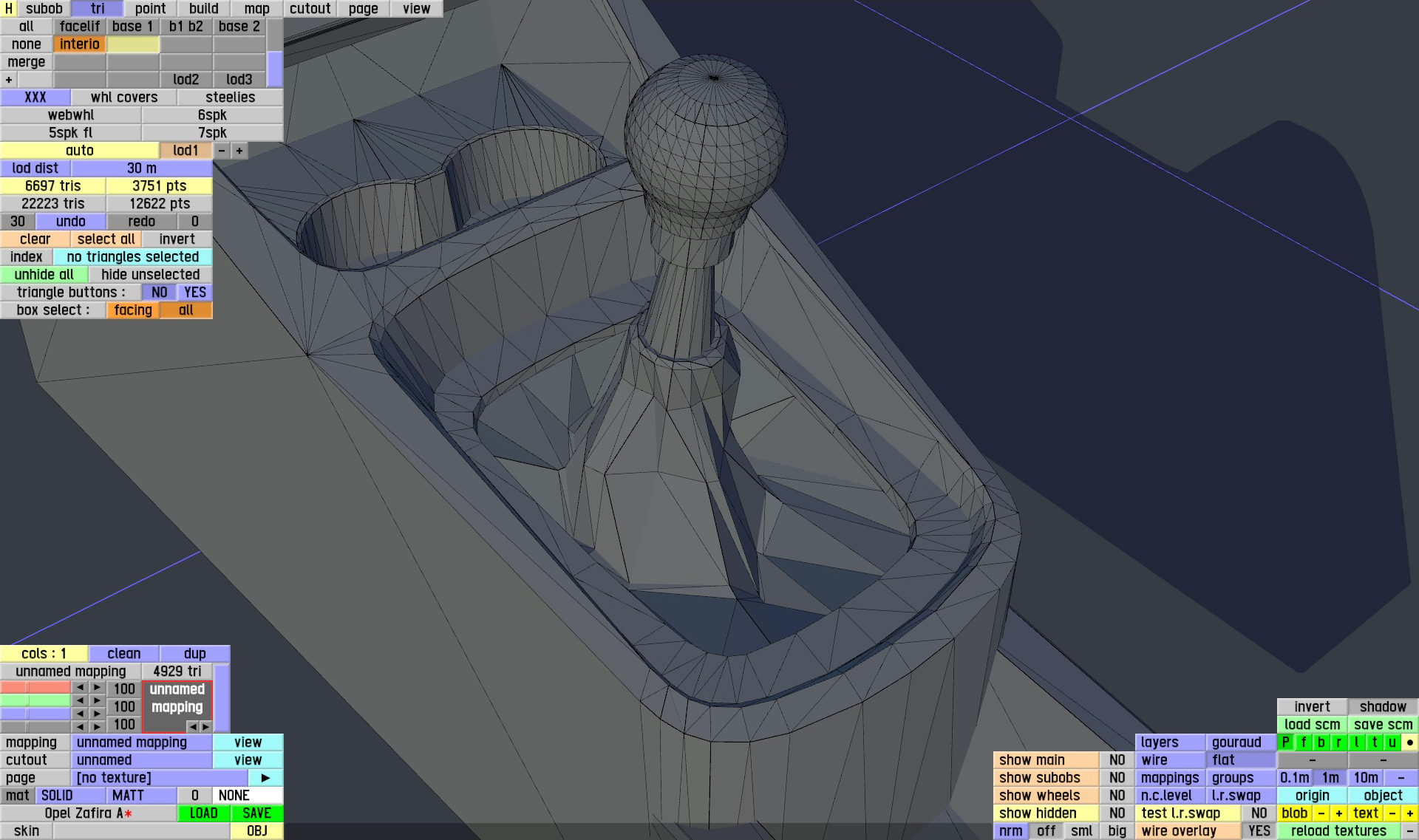
Task: Click plus button next to lod1
Action: click(x=239, y=151)
